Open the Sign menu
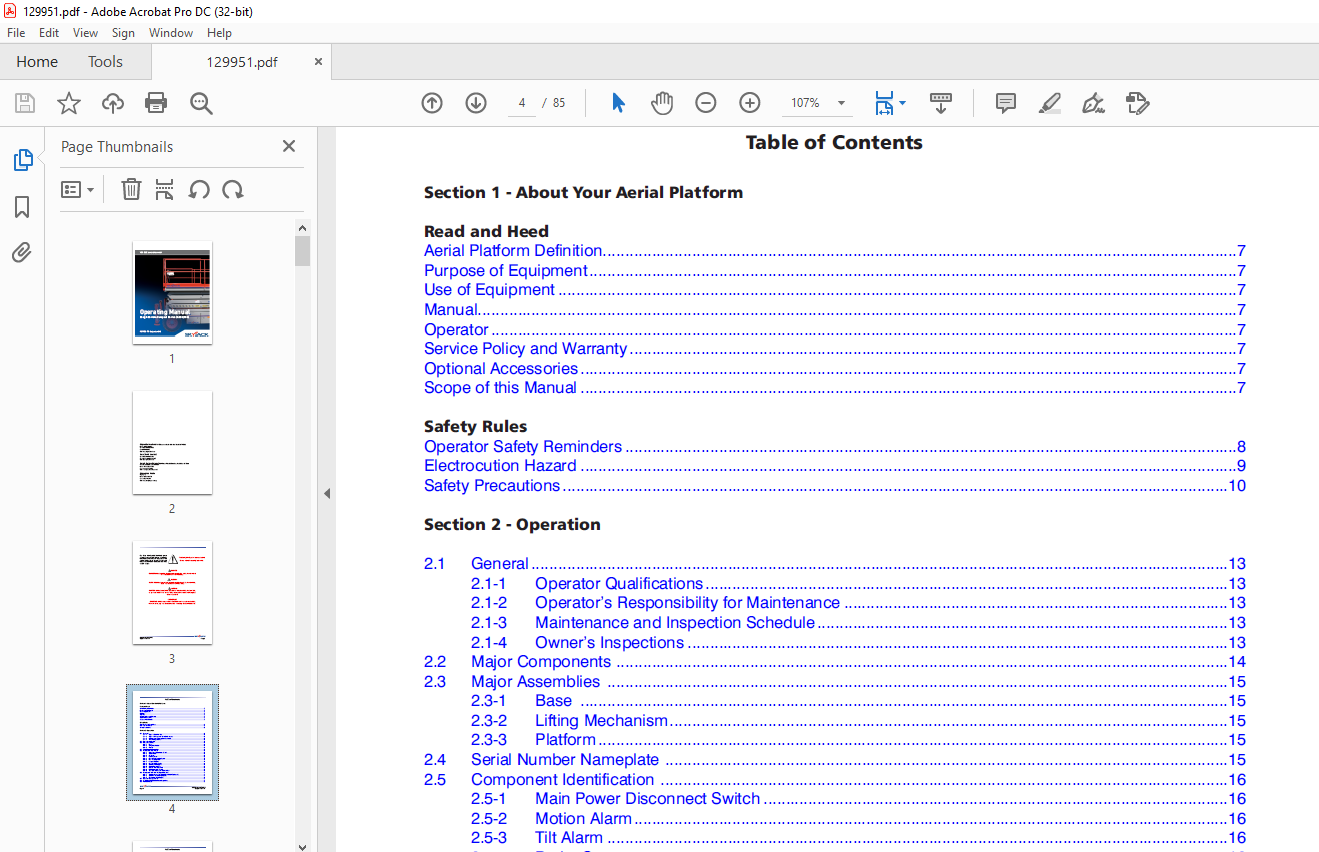Viewport: 1319px width, 852px height. pyautogui.click(x=123, y=33)
